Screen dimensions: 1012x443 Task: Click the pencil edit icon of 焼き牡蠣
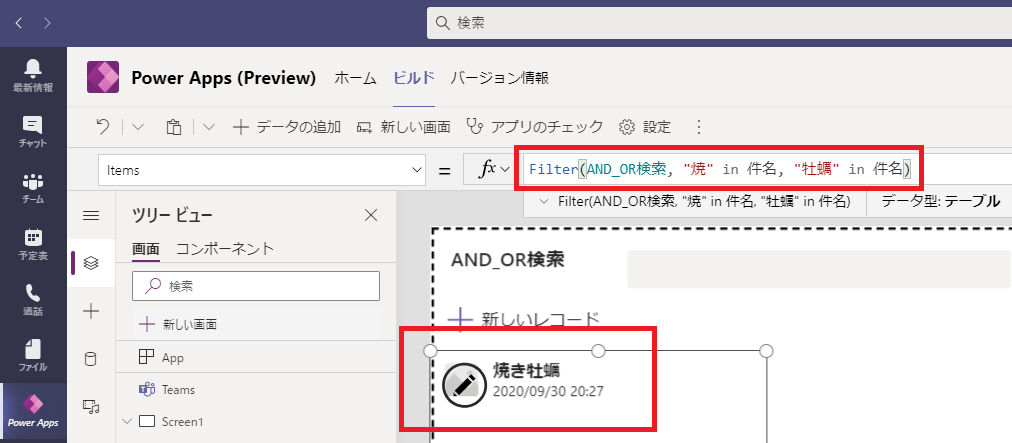coord(463,385)
